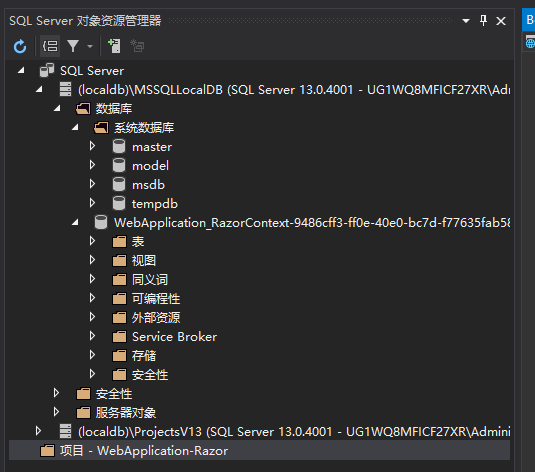Select the 表 folder icon

coord(119,242)
